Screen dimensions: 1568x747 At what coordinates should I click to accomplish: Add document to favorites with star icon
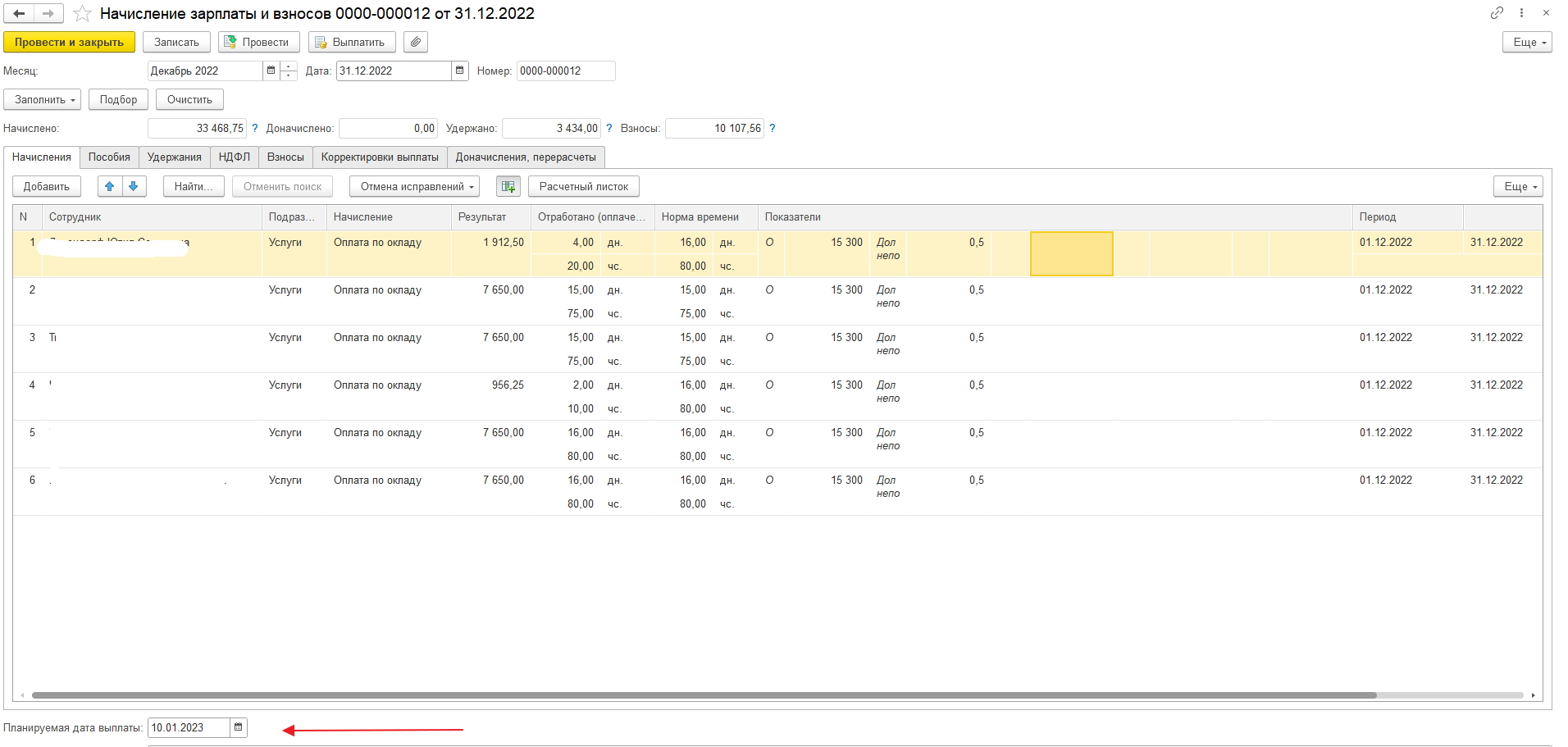[x=82, y=14]
